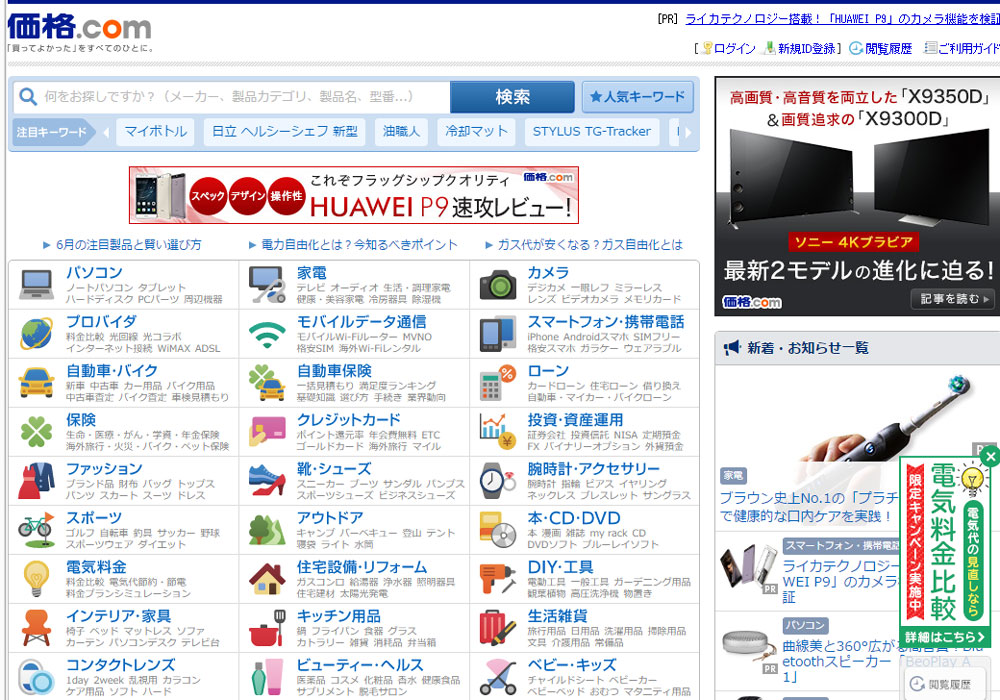Click the プロバイダ globe icon

pos(36,334)
